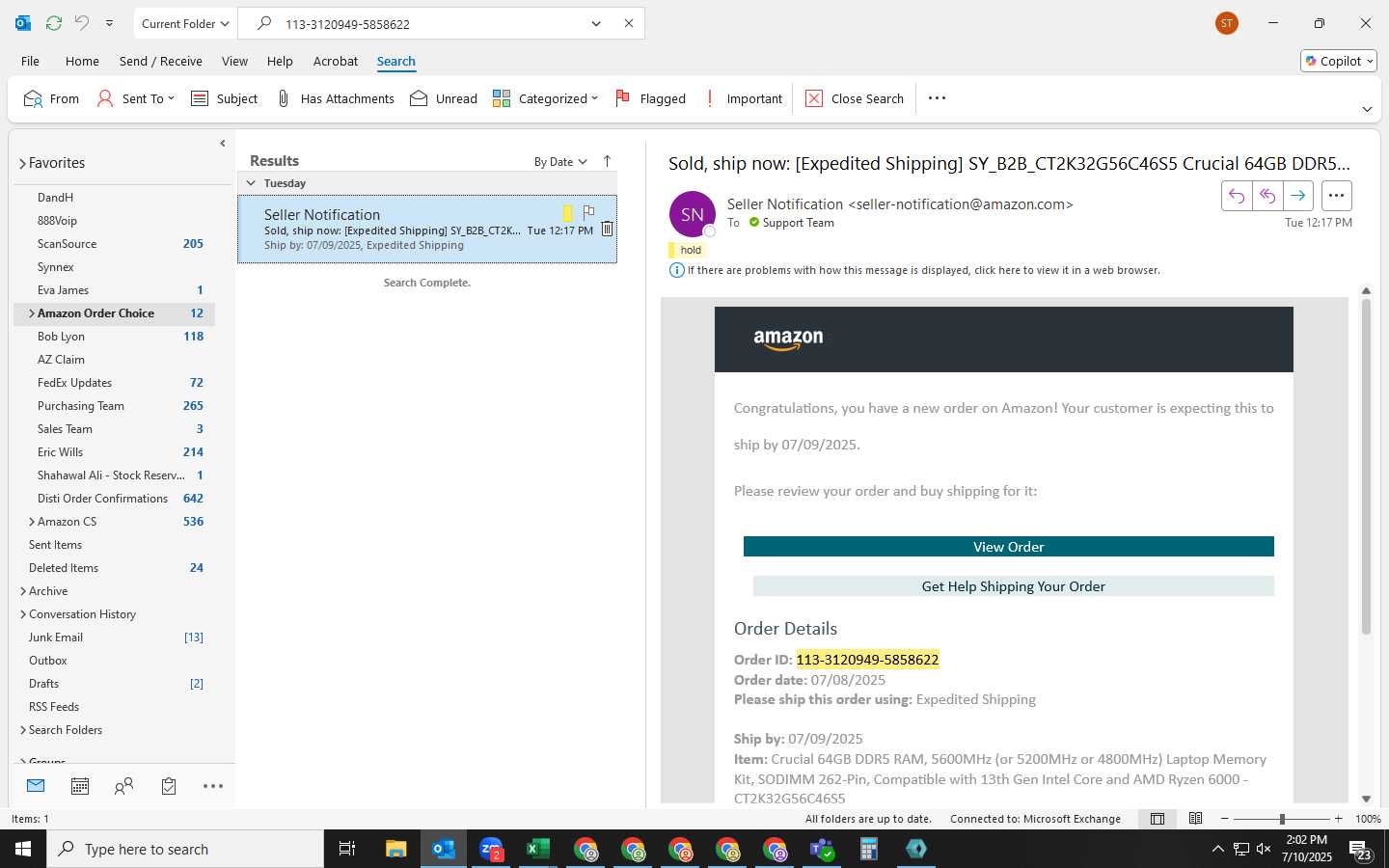The image size is (1389, 868).
Task: Toggle the Flagged search filter
Action: pyautogui.click(x=650, y=98)
